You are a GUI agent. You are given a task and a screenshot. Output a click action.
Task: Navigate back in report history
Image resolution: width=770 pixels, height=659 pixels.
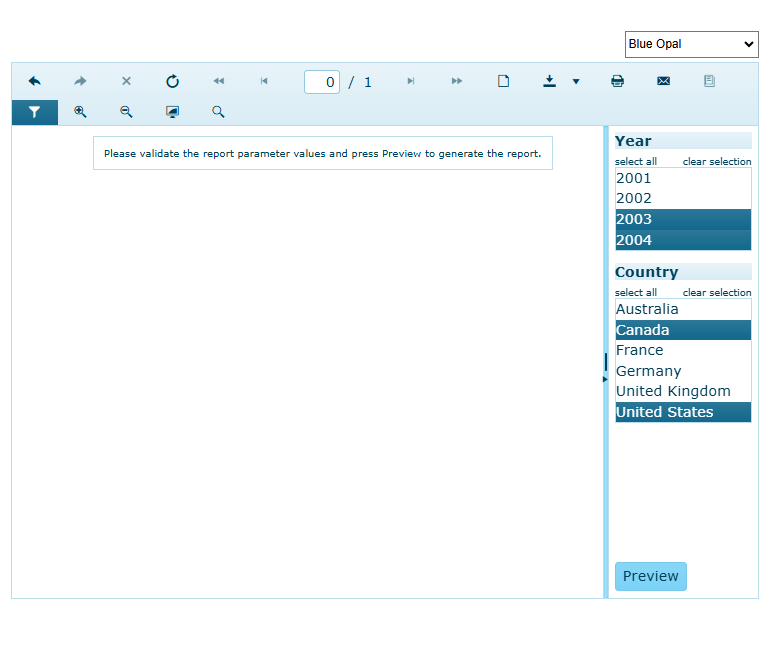click(x=35, y=82)
